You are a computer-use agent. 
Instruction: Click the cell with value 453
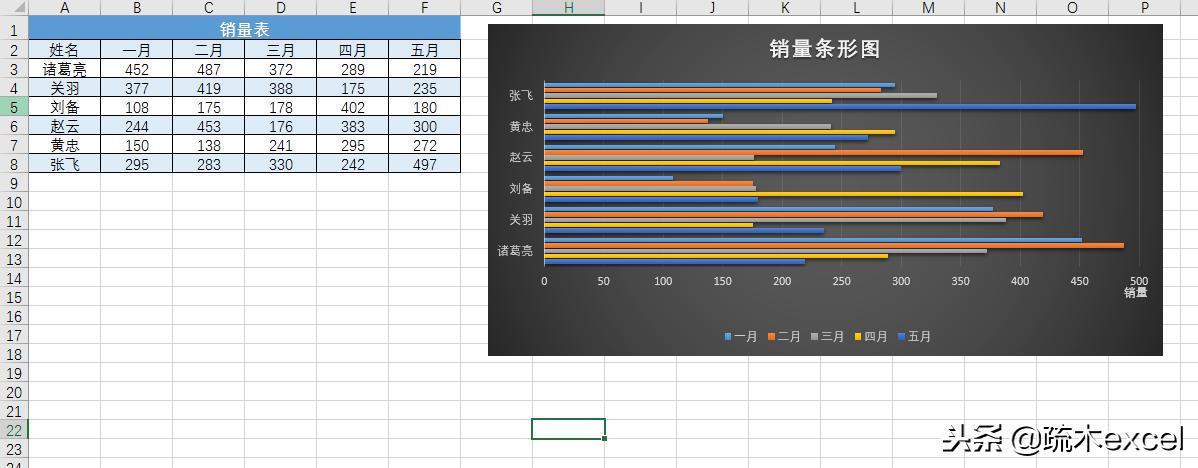pos(209,126)
